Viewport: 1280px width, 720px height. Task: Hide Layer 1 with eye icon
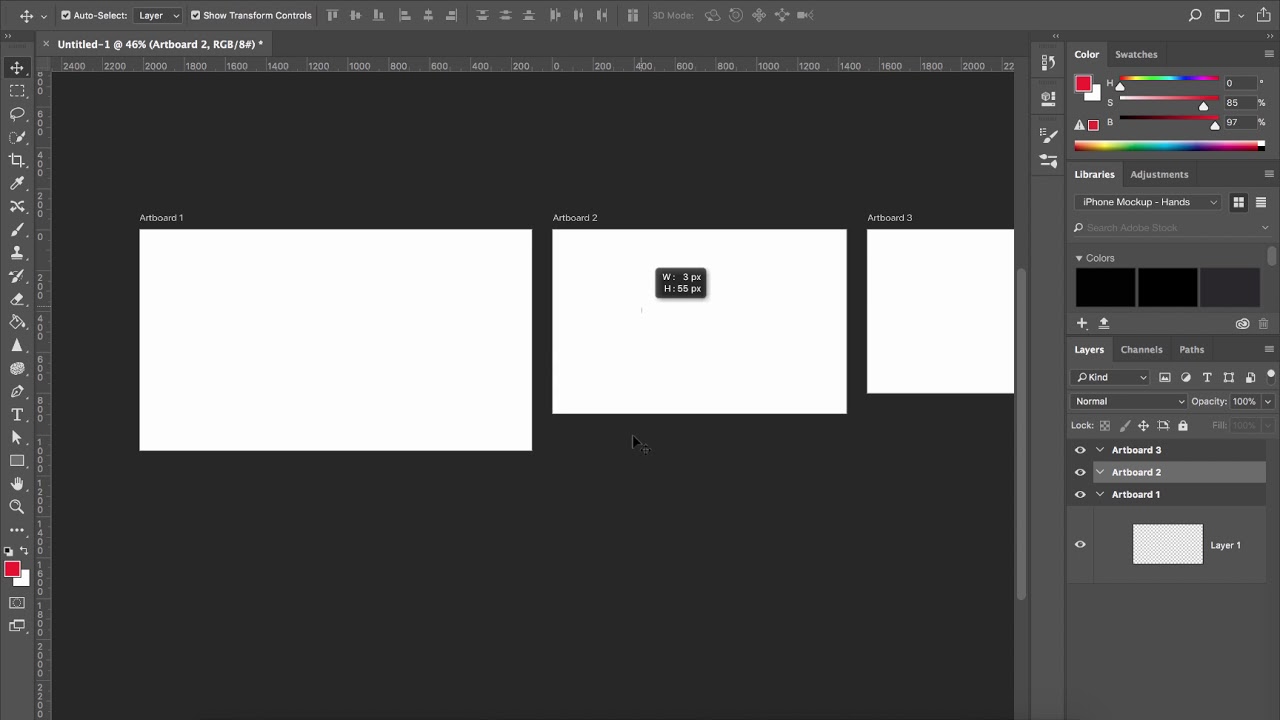click(1080, 544)
